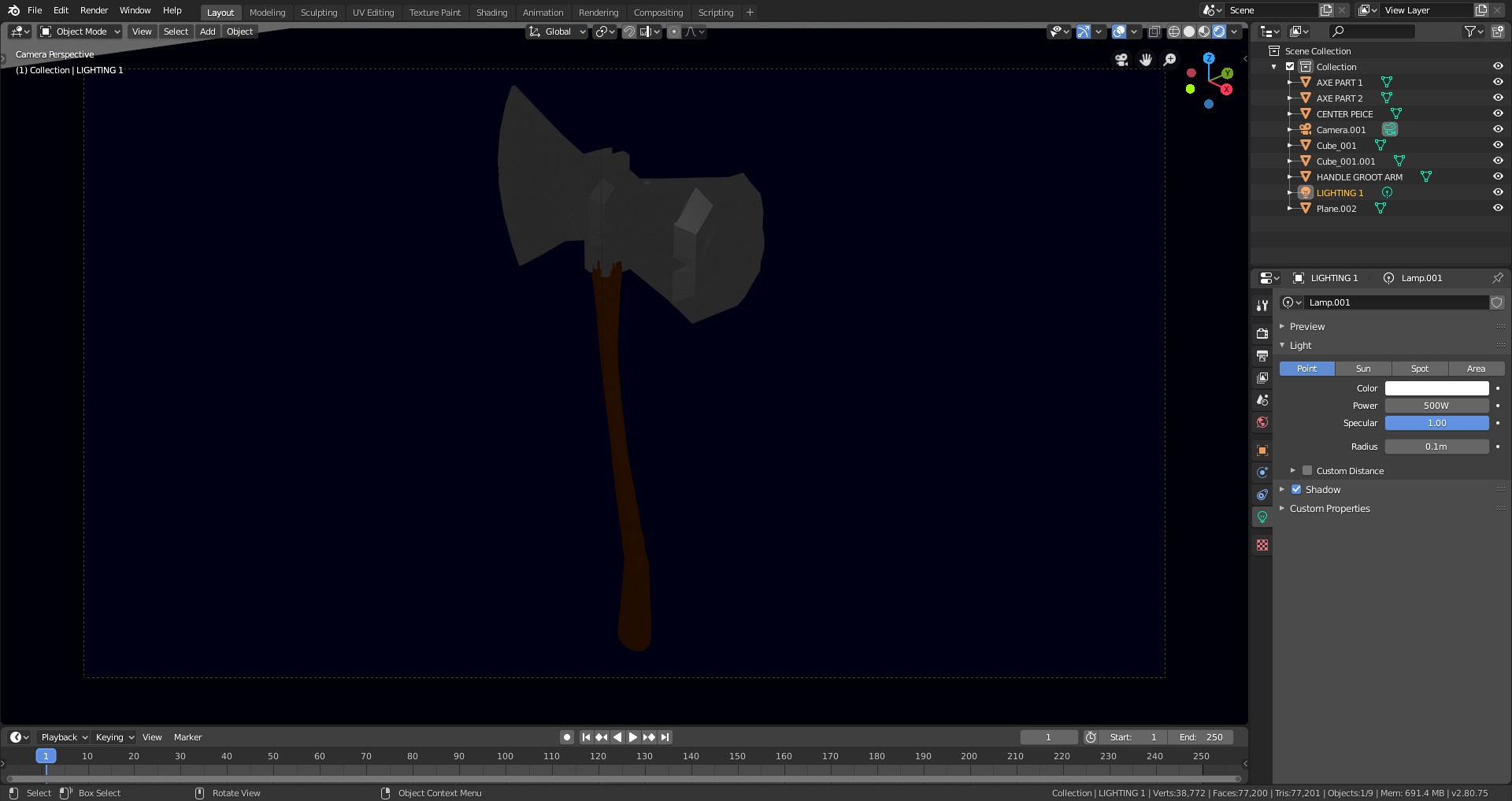Open the Scene properties tab
The width and height of the screenshot is (1512, 801).
(x=1262, y=400)
